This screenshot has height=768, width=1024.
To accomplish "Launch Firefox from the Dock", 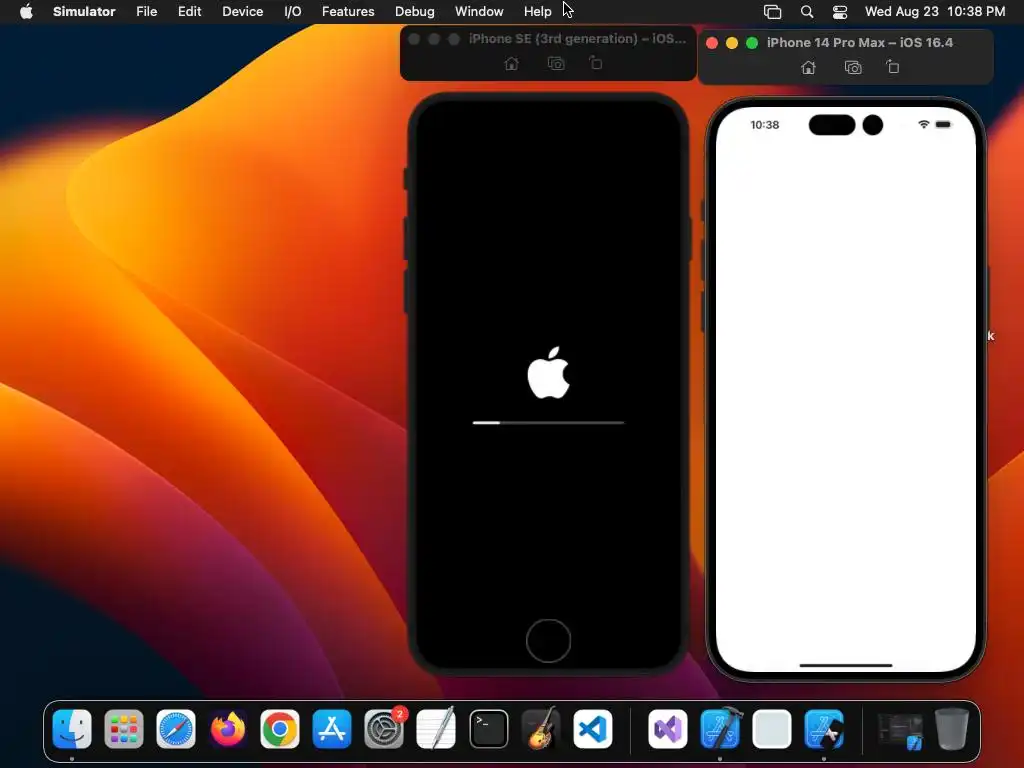I will tap(228, 728).
